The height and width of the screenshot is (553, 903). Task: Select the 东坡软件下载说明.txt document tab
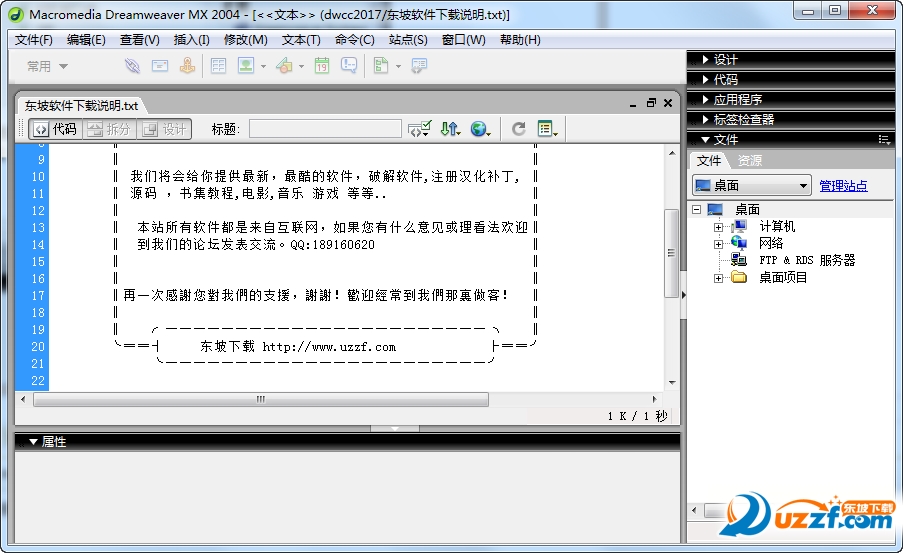pos(81,106)
